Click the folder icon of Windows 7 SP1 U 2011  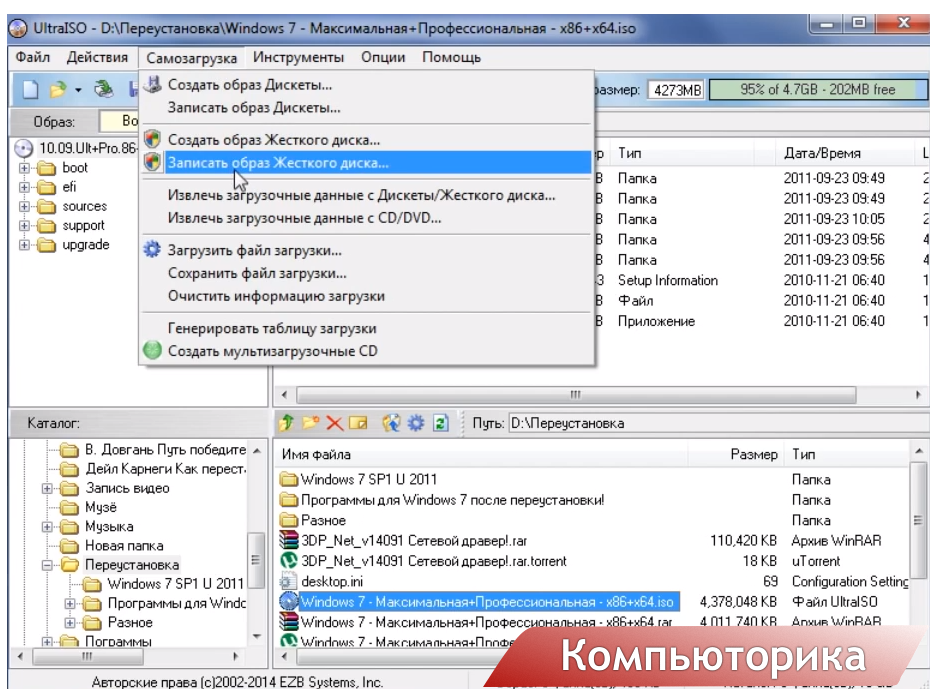289,479
